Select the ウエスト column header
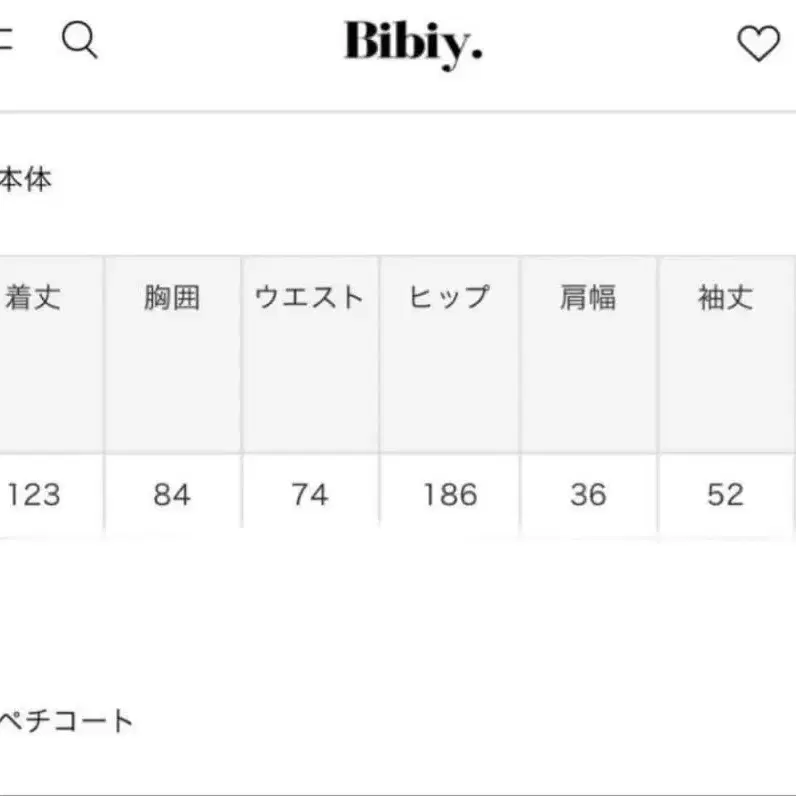This screenshot has height=796, width=796. click(x=310, y=298)
